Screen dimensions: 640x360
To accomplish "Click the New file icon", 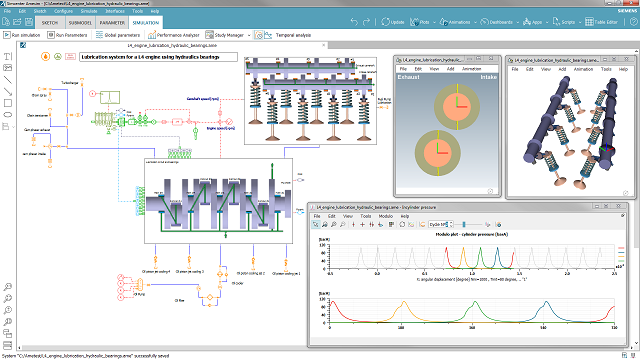I will [x=6, y=22].
